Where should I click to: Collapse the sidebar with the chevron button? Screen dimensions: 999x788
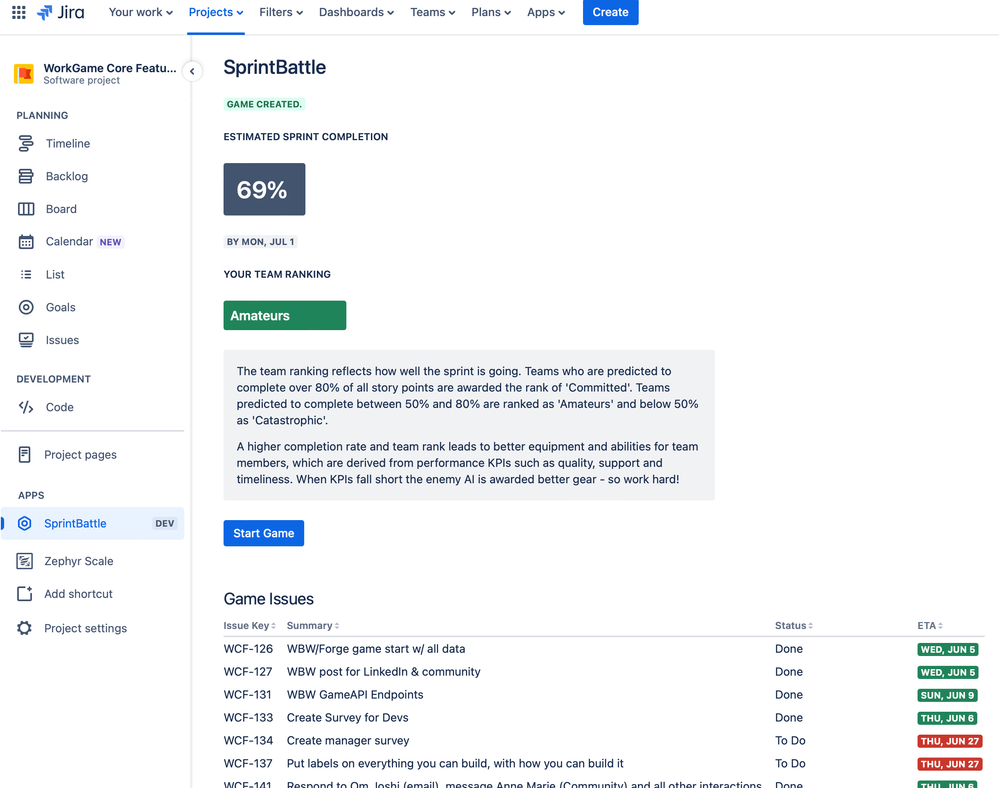192,71
